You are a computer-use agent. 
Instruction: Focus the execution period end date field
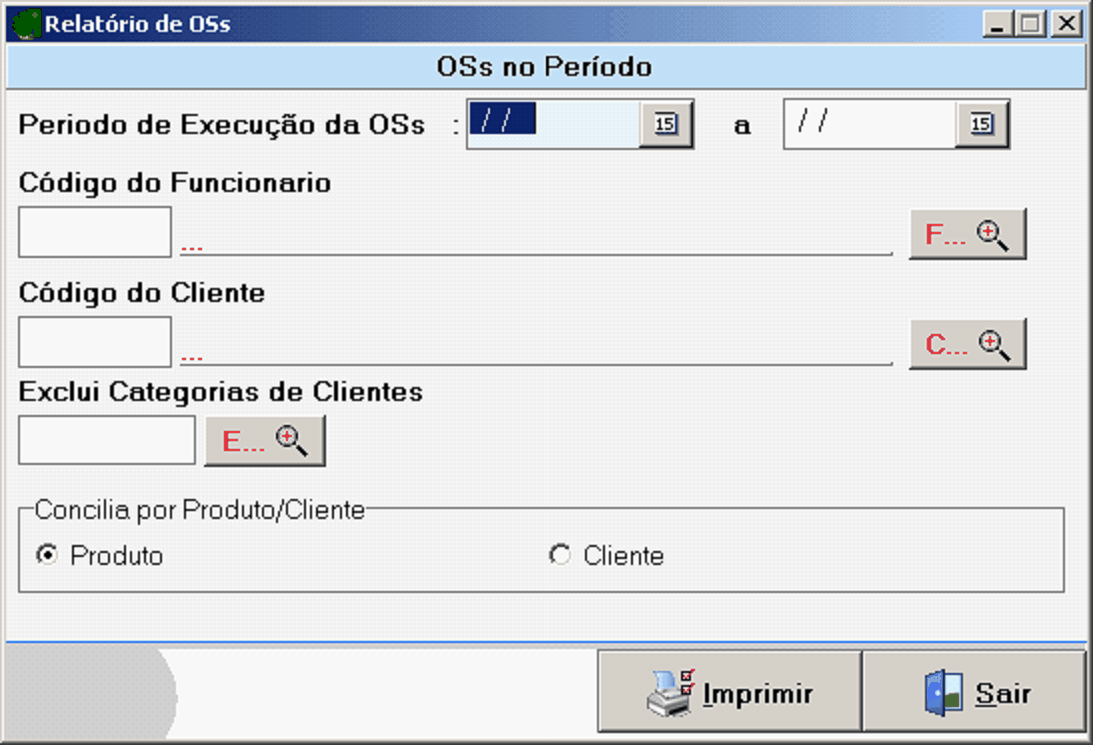click(868, 124)
